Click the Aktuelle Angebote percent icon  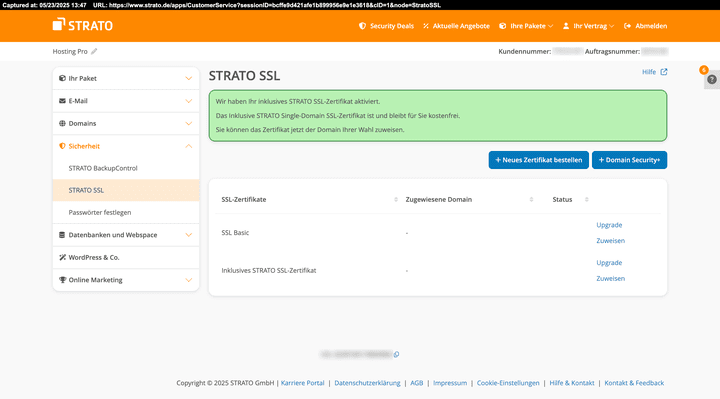click(x=426, y=26)
